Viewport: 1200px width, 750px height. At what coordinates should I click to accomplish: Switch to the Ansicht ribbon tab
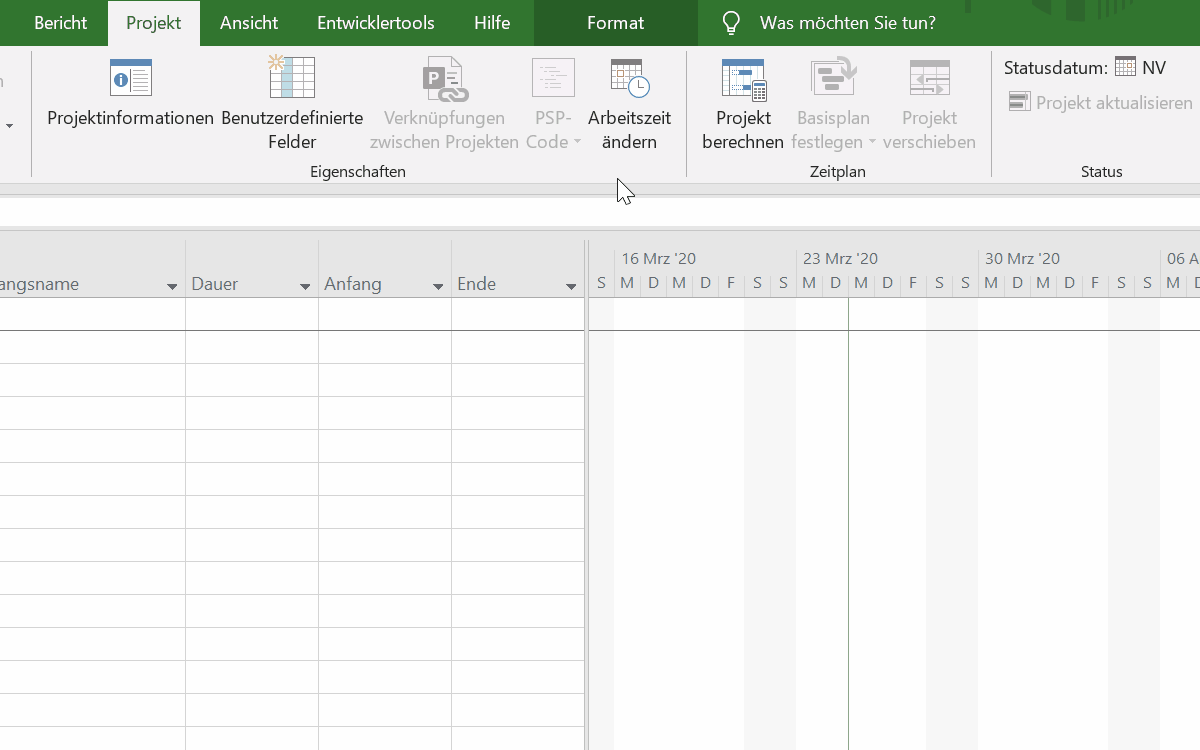(249, 23)
